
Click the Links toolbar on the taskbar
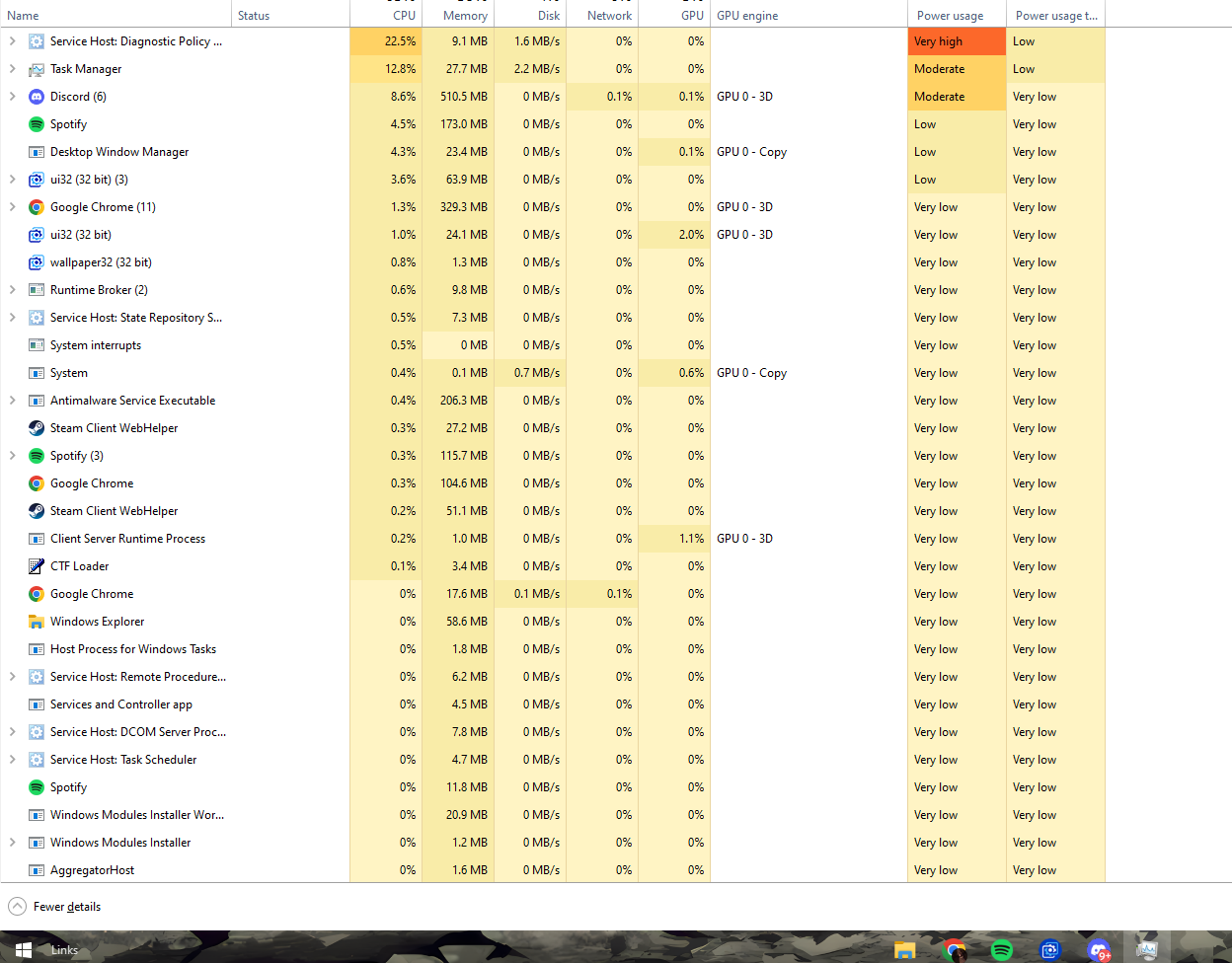click(65, 950)
